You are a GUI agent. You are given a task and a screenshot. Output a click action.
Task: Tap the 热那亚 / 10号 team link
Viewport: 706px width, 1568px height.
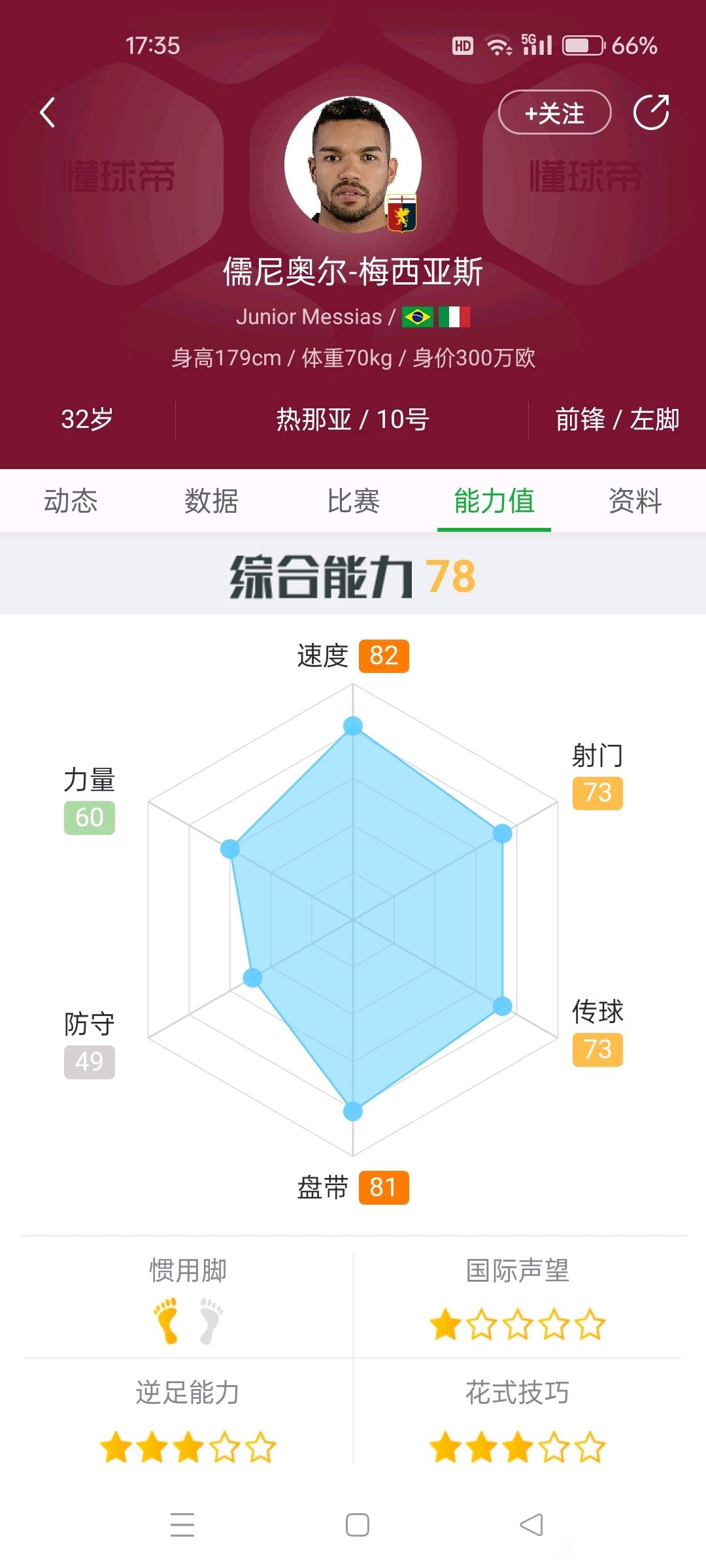click(352, 419)
